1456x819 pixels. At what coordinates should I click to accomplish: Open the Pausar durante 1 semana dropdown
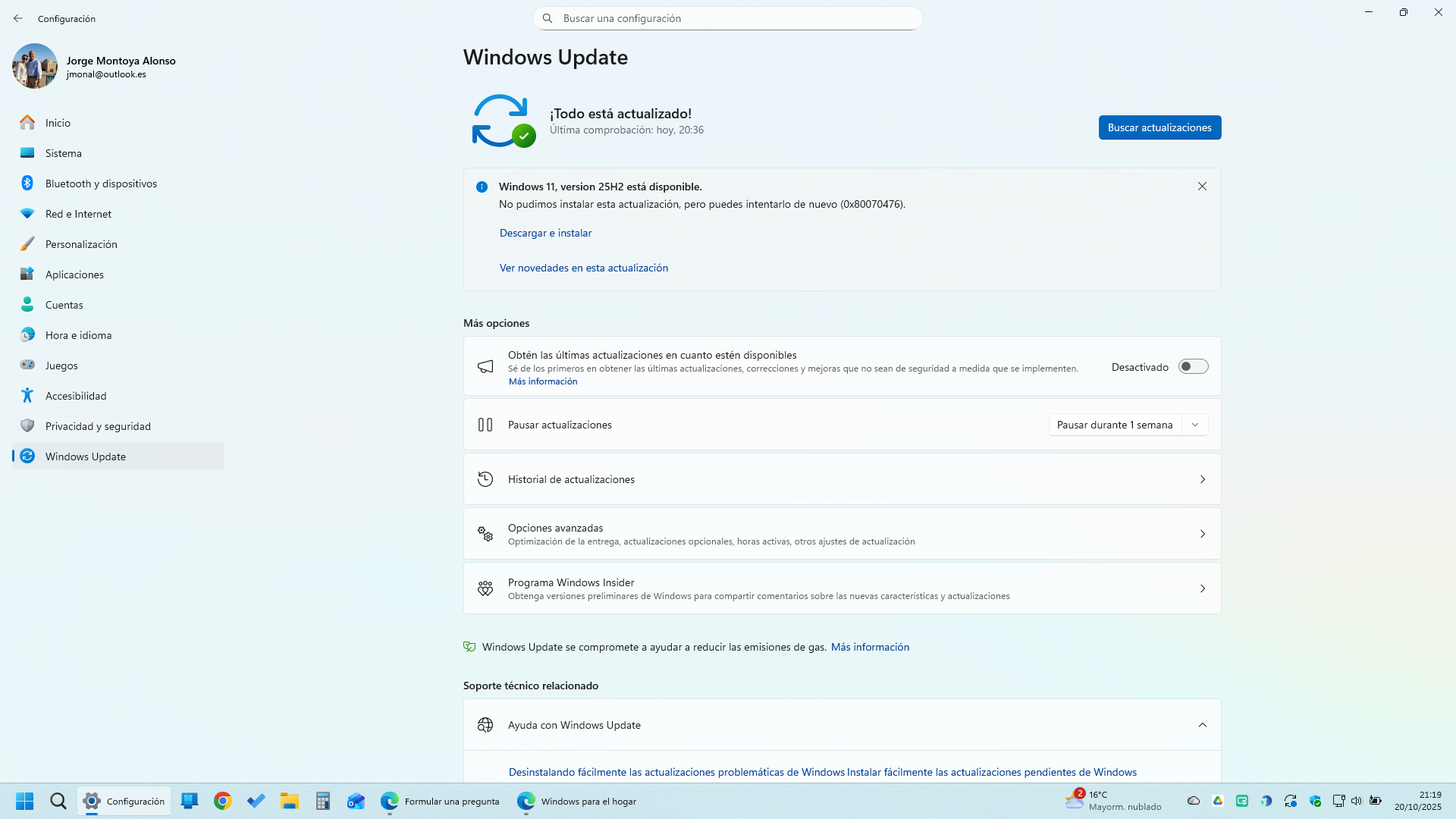point(1128,425)
